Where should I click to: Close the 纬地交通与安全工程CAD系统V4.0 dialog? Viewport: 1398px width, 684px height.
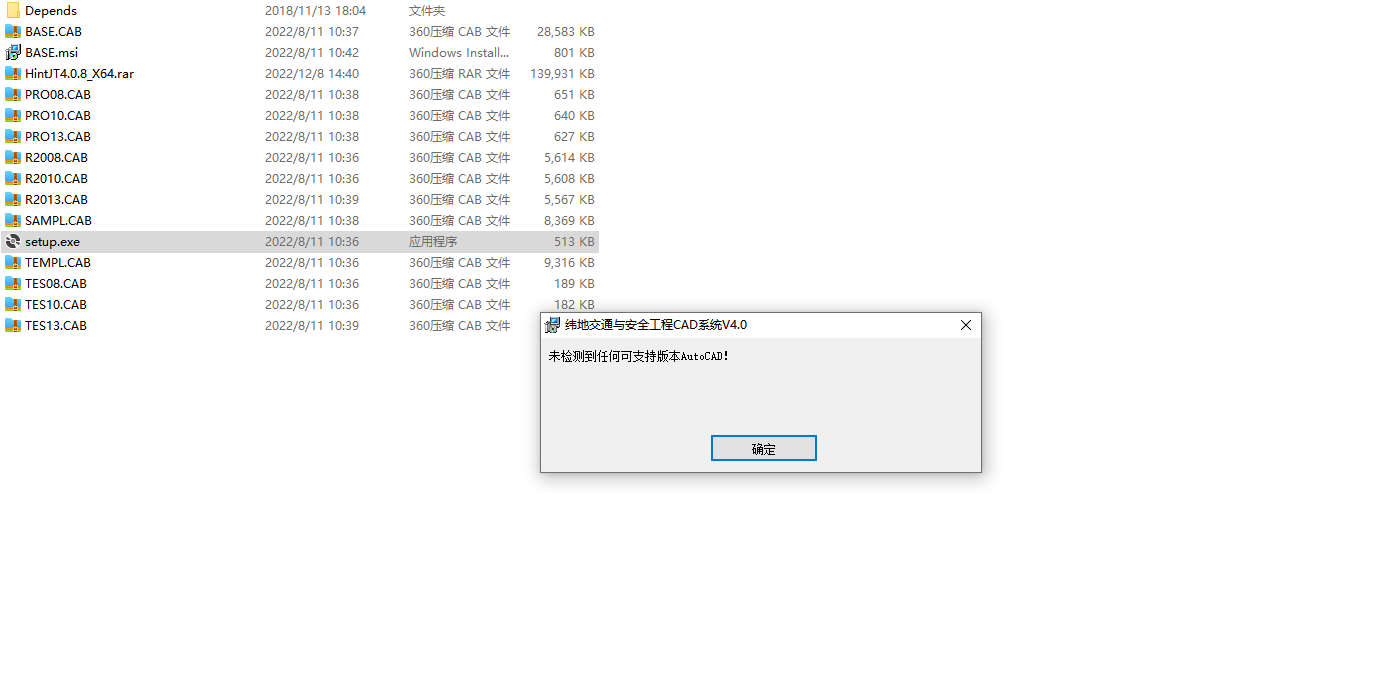point(966,325)
